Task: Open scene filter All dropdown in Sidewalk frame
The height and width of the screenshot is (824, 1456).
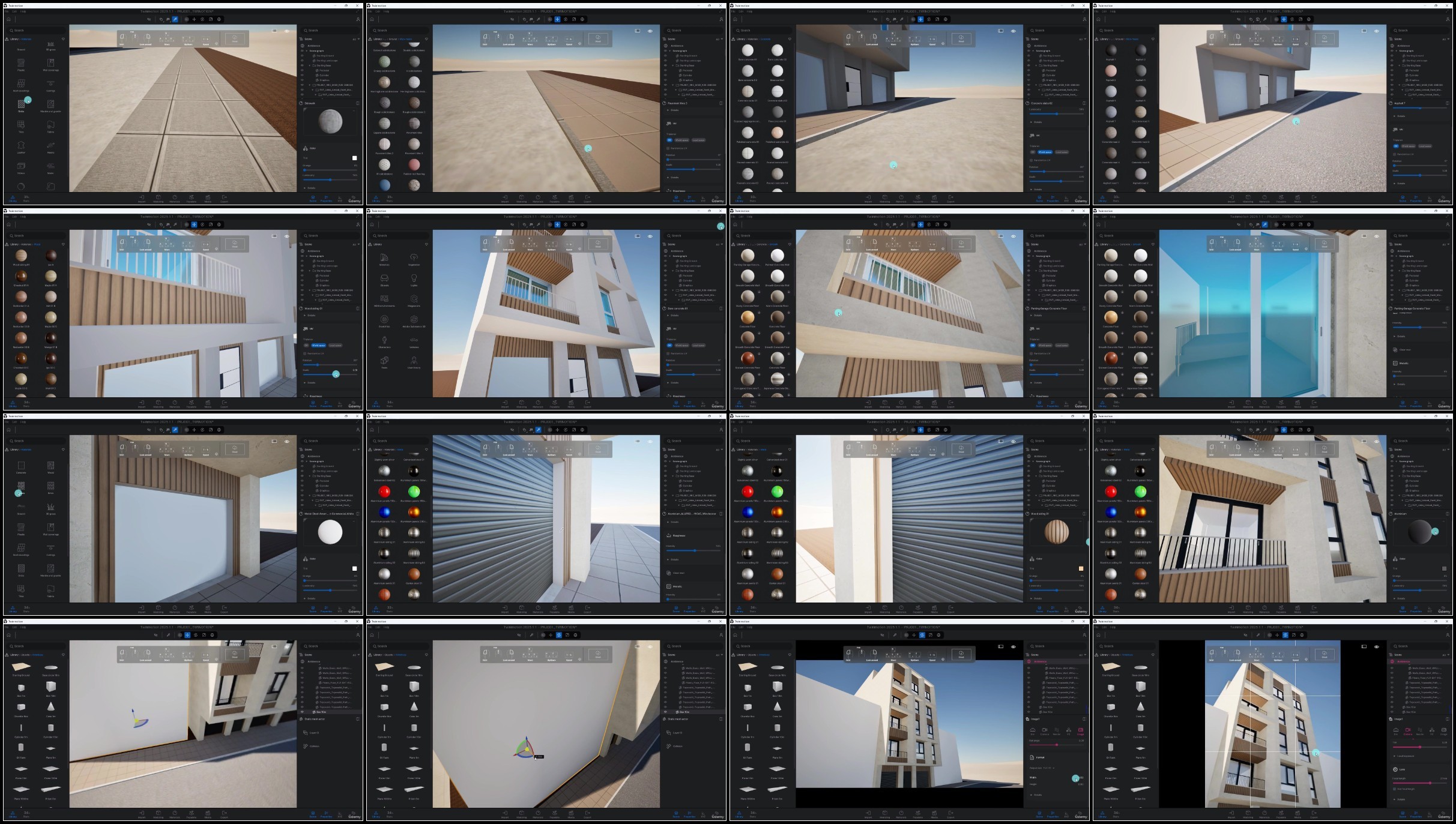Action: (x=355, y=39)
